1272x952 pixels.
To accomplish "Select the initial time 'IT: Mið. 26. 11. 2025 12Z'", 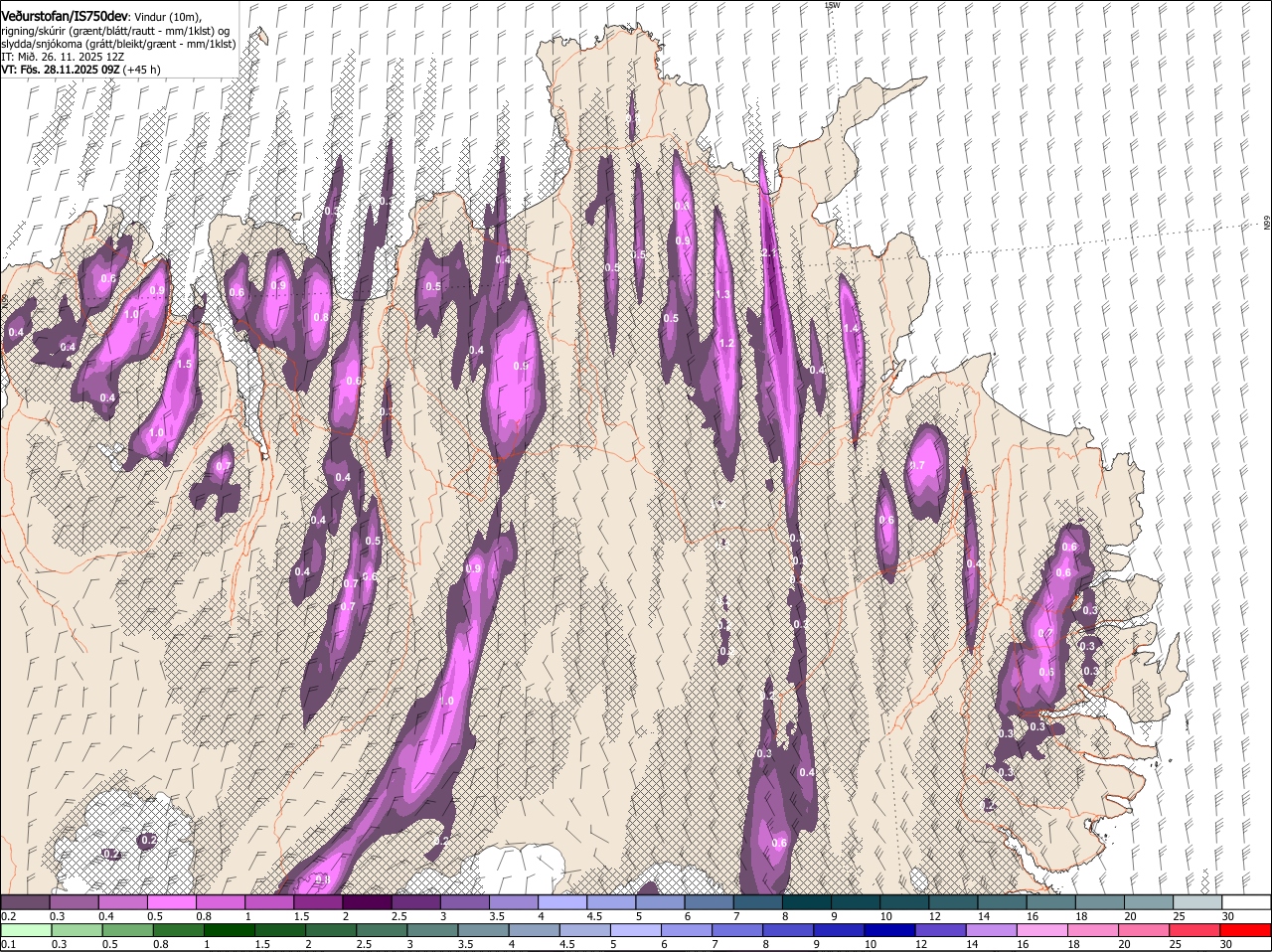I will (x=62, y=57).
